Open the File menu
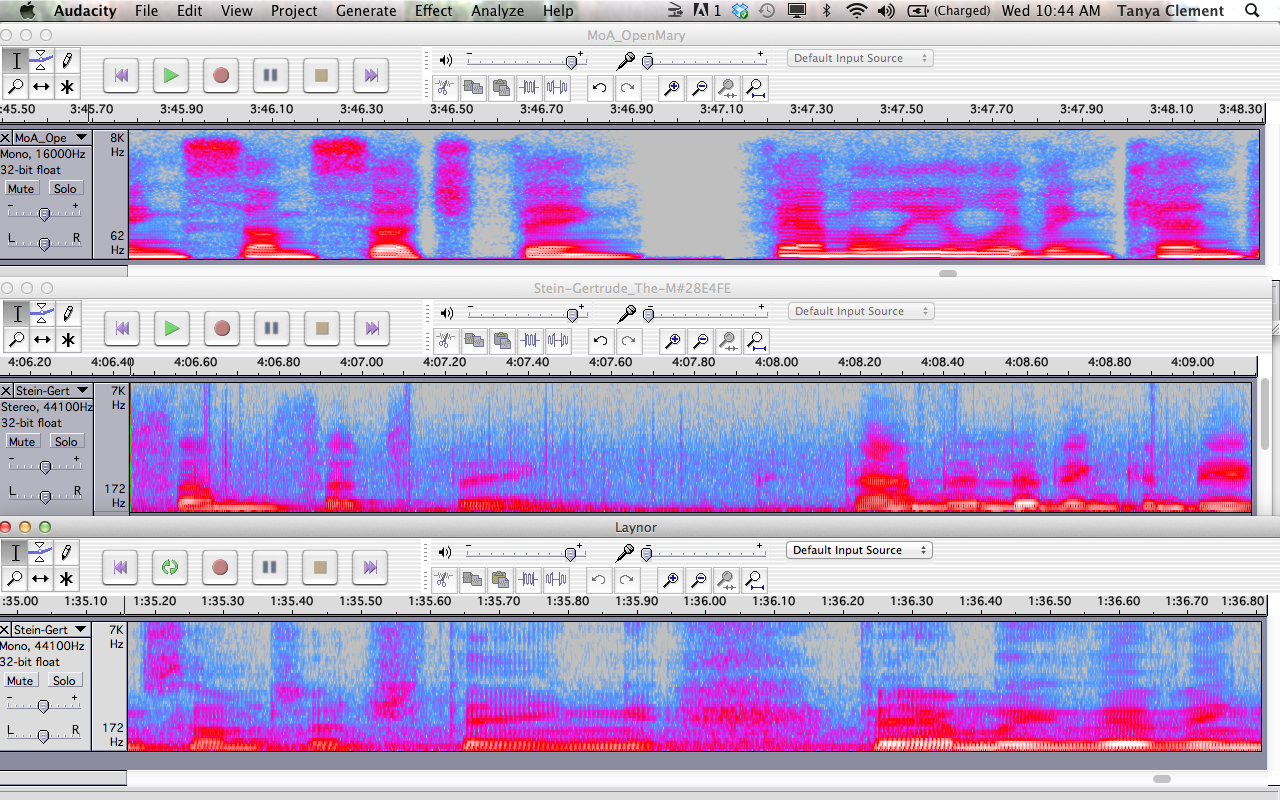1280x800 pixels. 146,11
